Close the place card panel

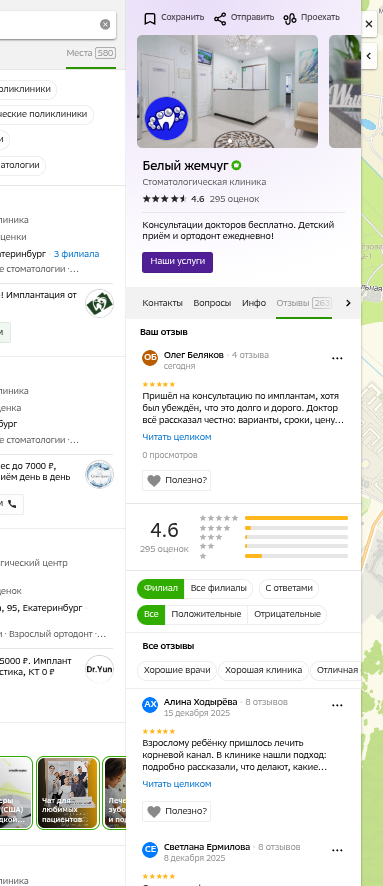pos(369,24)
